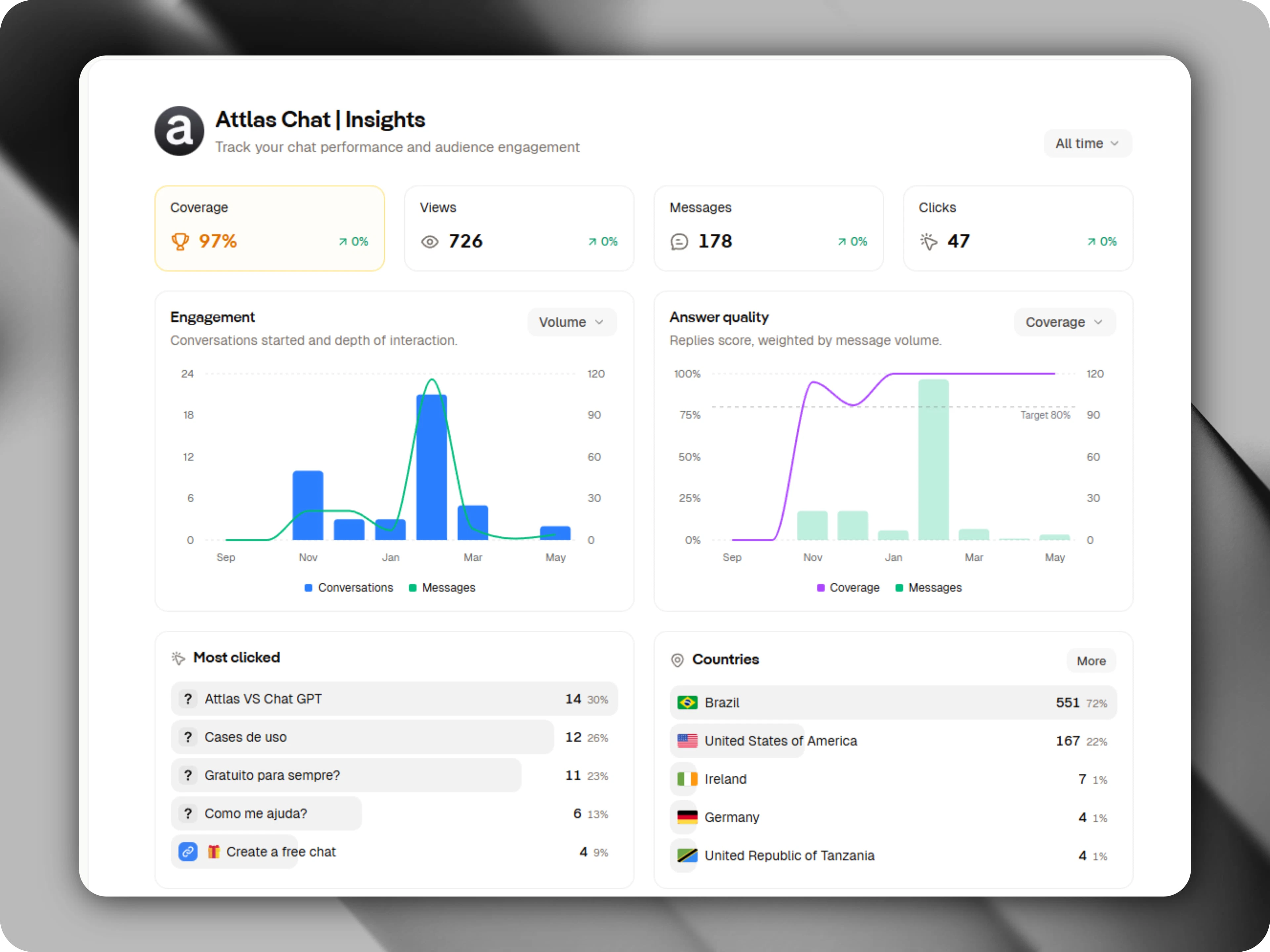1270x952 pixels.
Task: Click the 551 value in Brazil row
Action: [x=1067, y=703]
